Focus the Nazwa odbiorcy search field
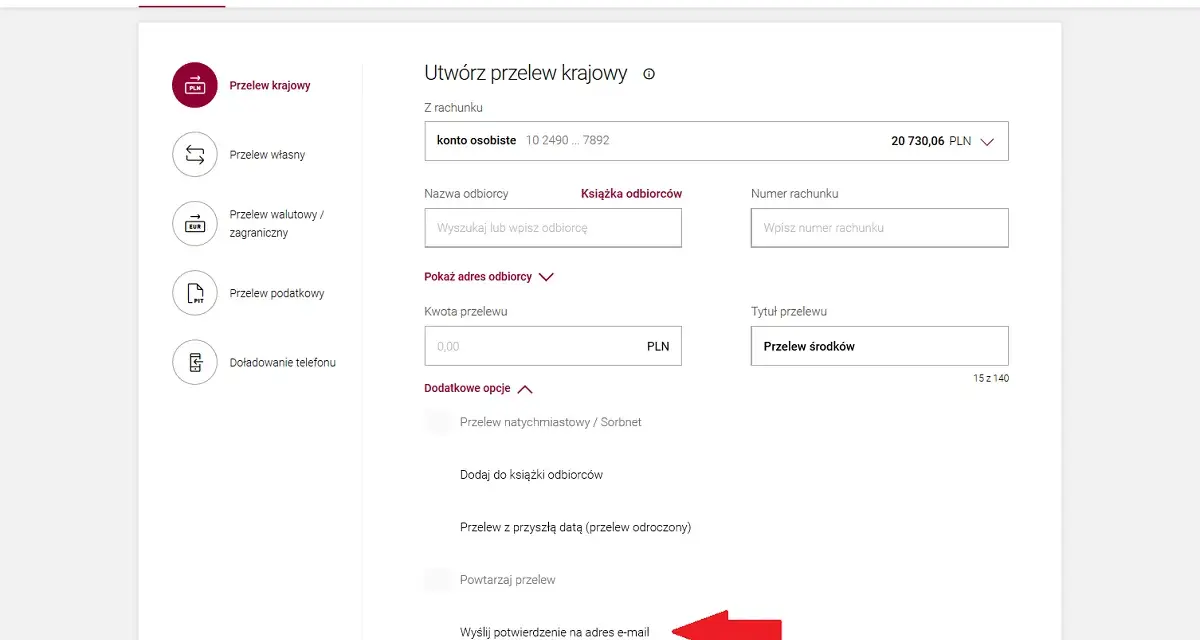Image resolution: width=1200 pixels, height=640 pixels. [x=553, y=228]
